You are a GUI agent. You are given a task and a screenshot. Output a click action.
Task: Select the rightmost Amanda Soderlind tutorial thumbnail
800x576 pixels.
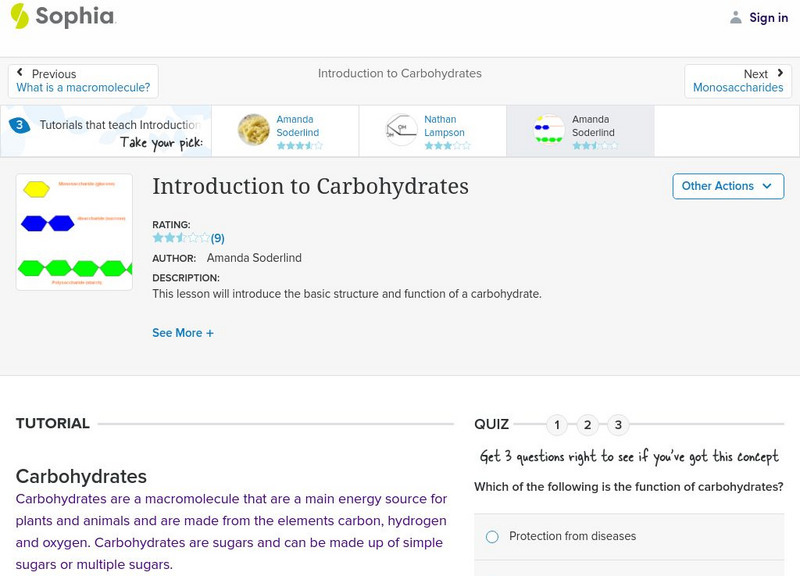click(x=547, y=130)
